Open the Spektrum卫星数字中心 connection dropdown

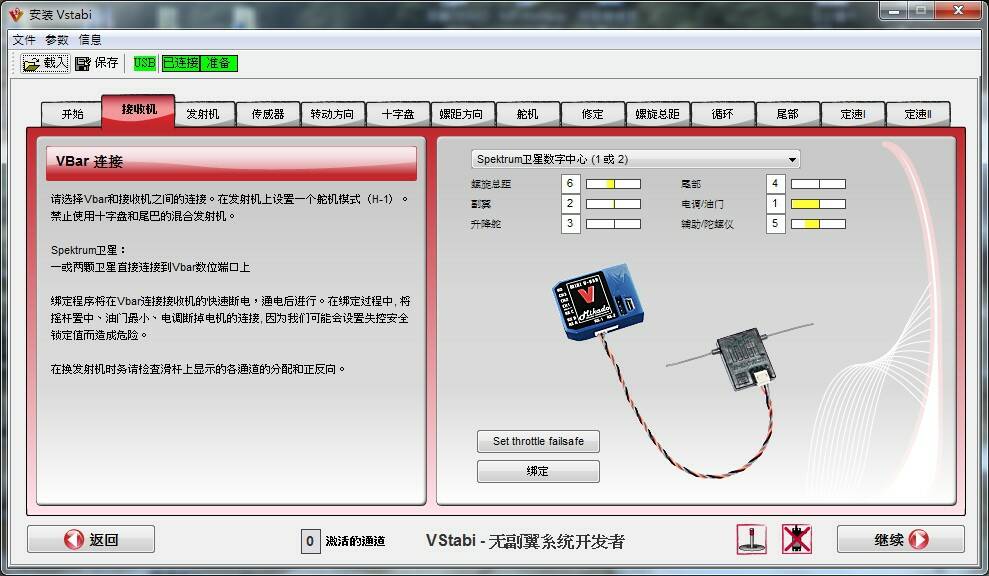(x=635, y=159)
